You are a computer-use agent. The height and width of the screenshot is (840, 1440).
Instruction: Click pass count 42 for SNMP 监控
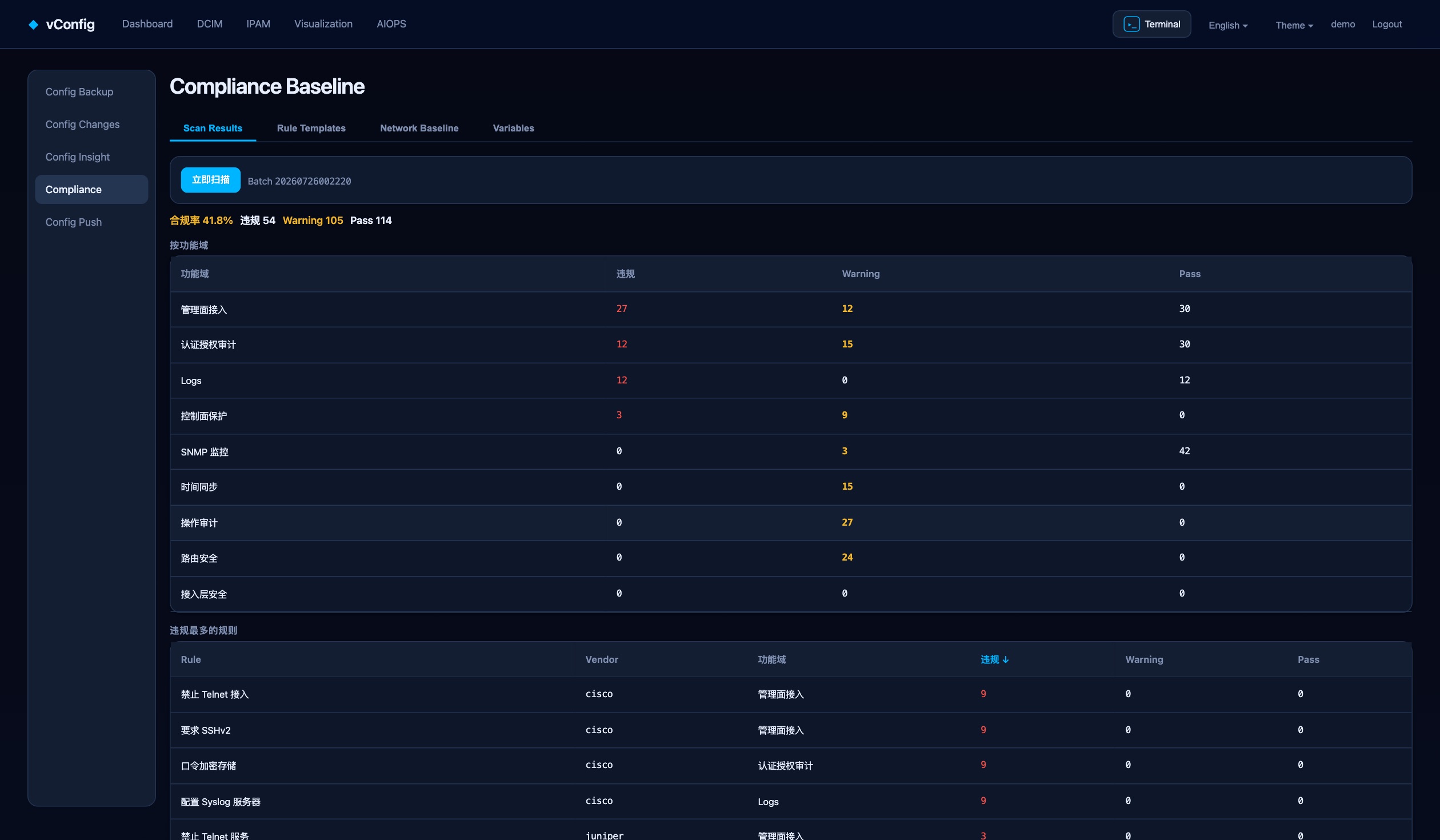click(x=1185, y=451)
